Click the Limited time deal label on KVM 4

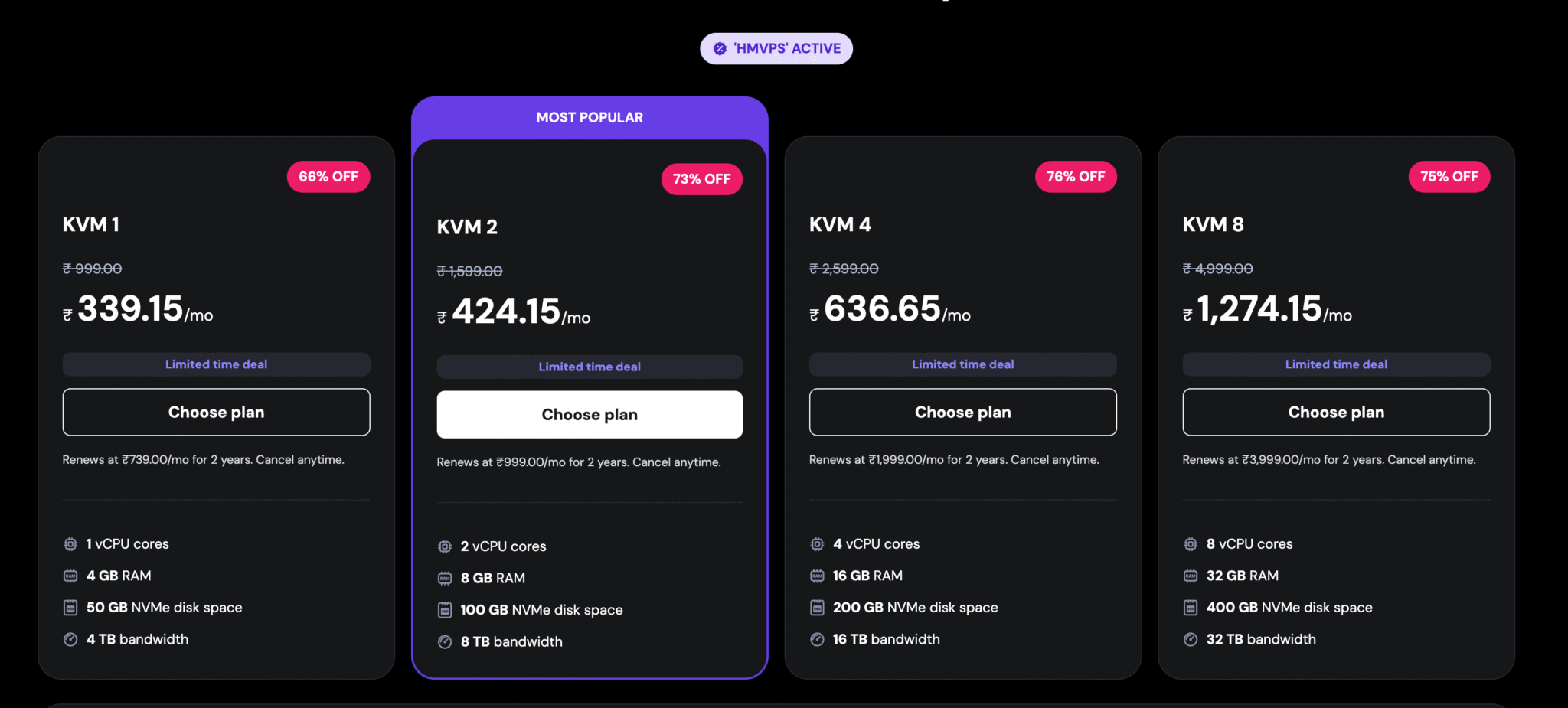pyautogui.click(x=962, y=364)
